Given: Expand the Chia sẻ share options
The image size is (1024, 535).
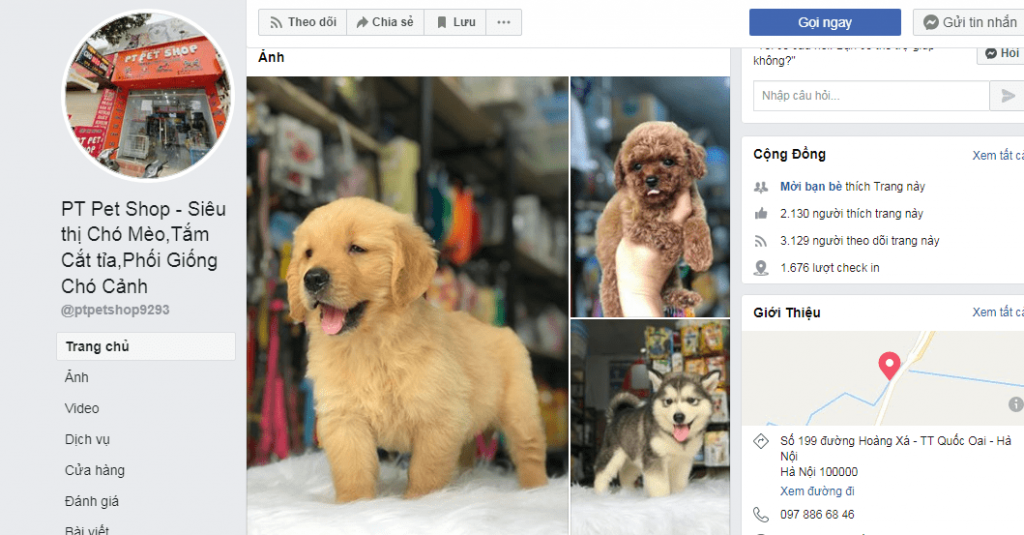Looking at the screenshot, I should tap(385, 22).
